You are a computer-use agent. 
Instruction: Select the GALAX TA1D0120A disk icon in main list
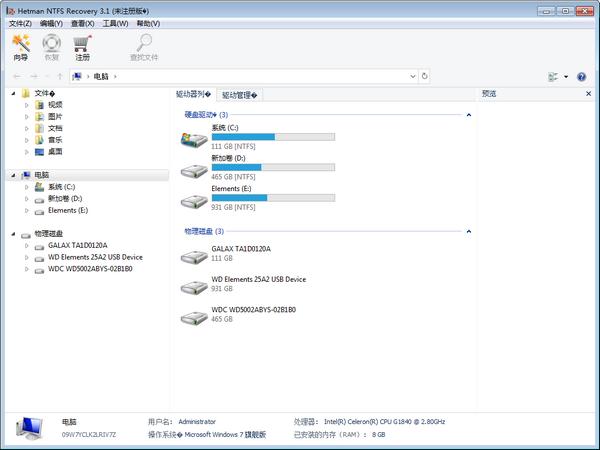(x=194, y=256)
